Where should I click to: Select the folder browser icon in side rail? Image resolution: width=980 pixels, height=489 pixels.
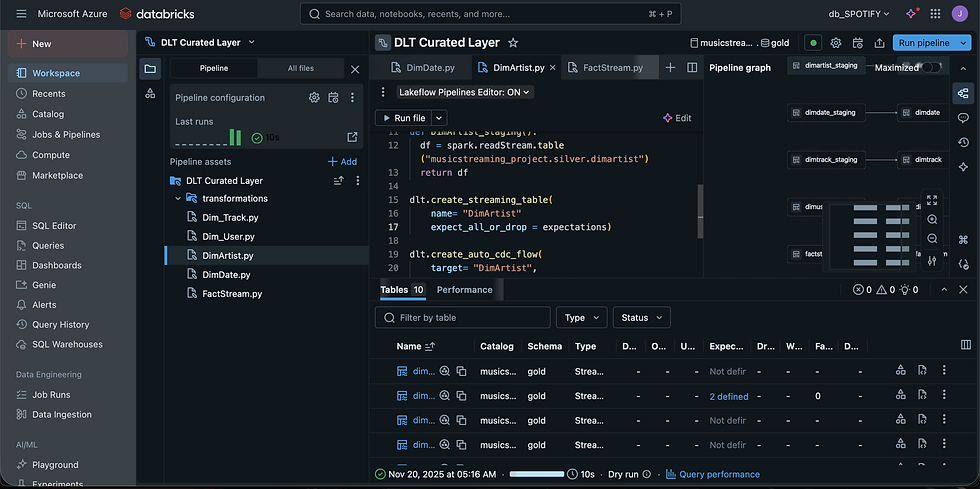click(x=150, y=69)
